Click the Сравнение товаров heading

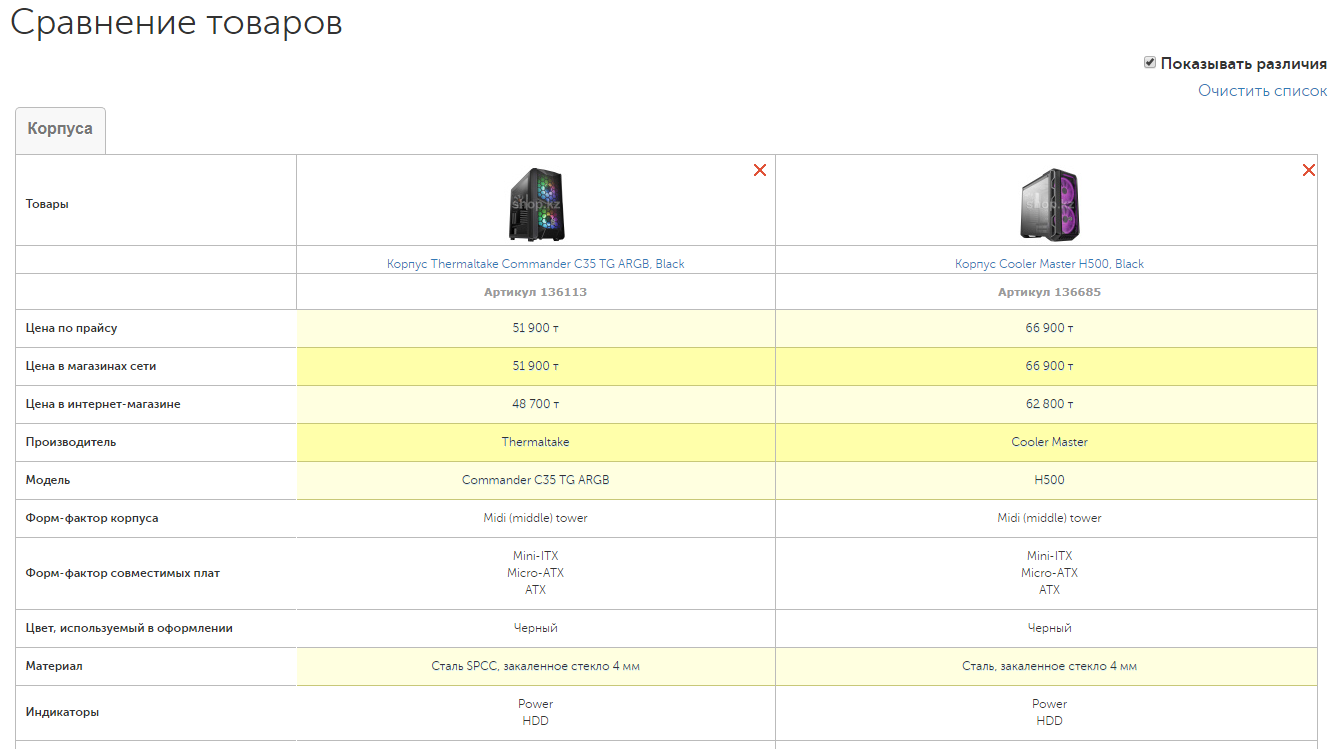click(176, 24)
